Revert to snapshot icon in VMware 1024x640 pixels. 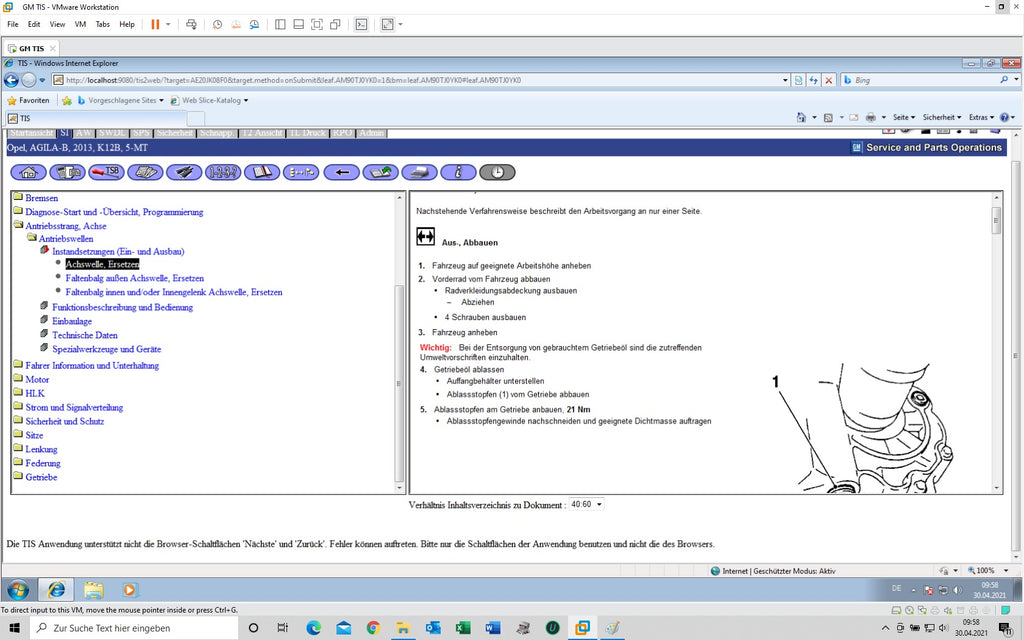pos(236,24)
